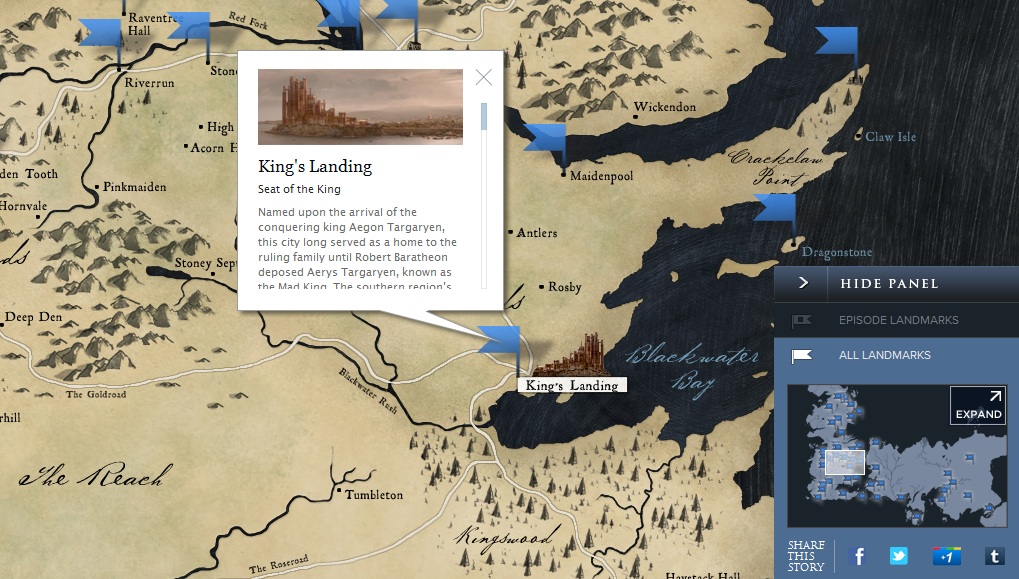1019x579 pixels.
Task: Click the Hide Panel label
Action: point(889,283)
